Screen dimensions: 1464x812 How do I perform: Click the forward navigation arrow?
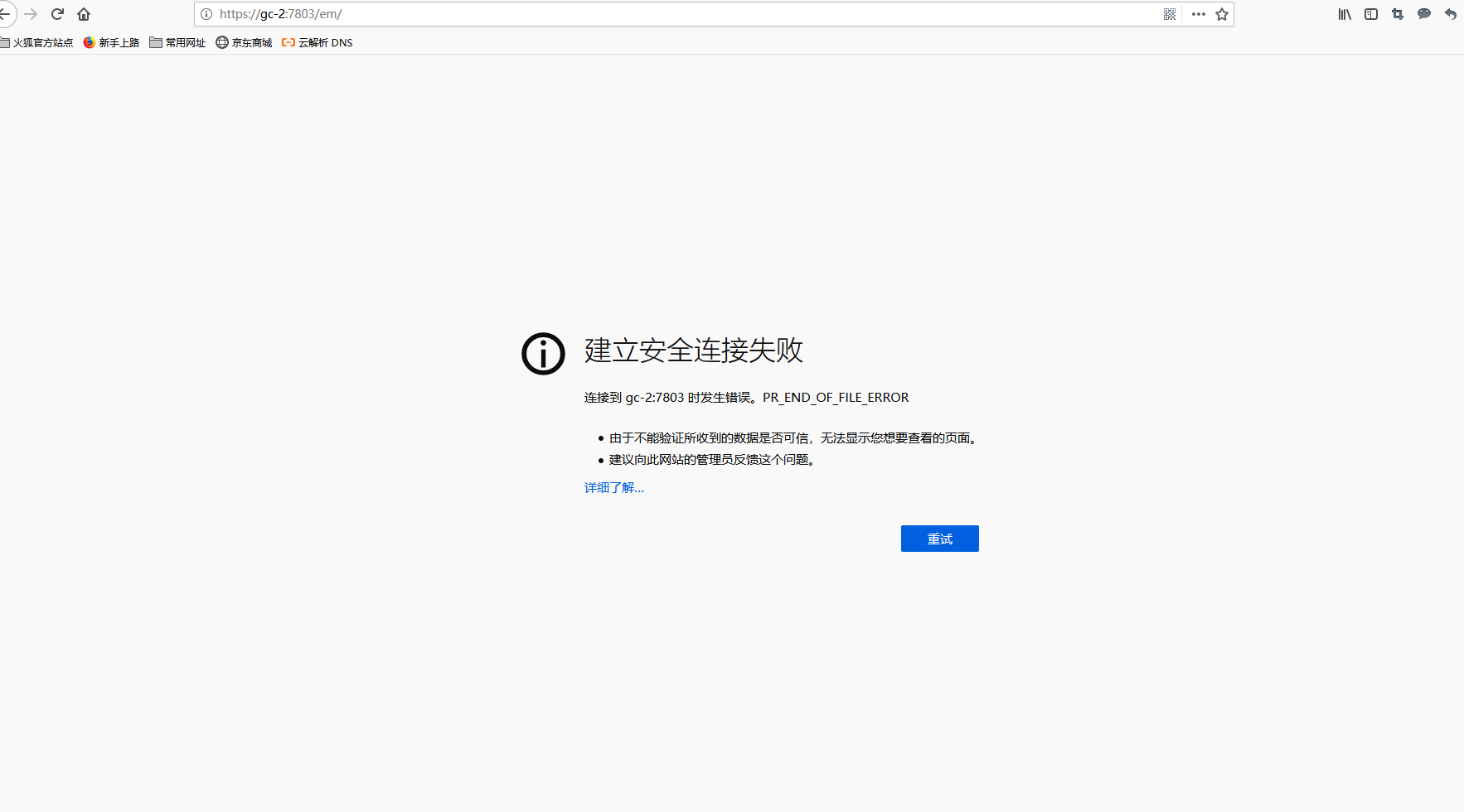pos(32,14)
